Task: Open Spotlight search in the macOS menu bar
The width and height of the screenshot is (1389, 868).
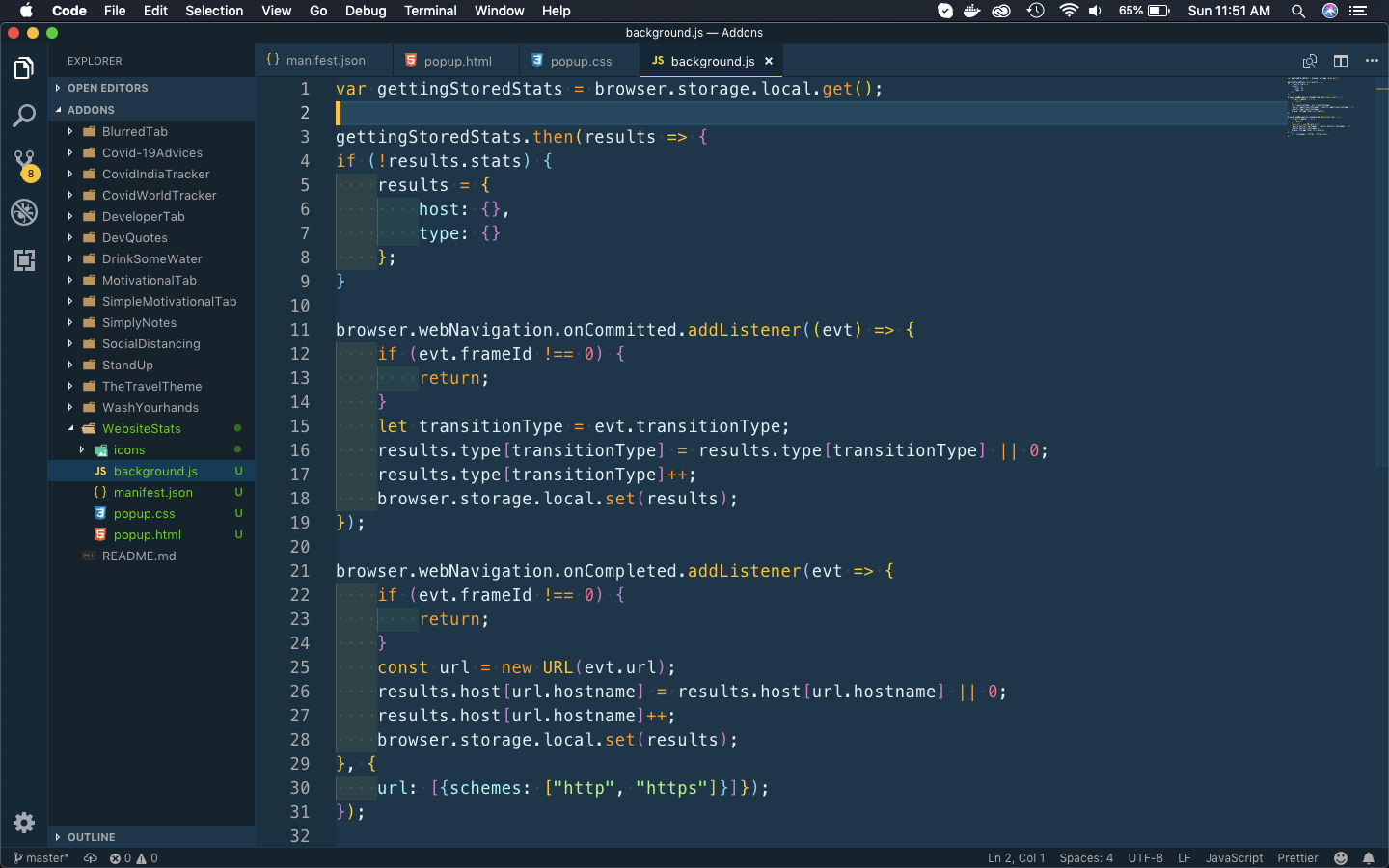Action: pyautogui.click(x=1298, y=11)
